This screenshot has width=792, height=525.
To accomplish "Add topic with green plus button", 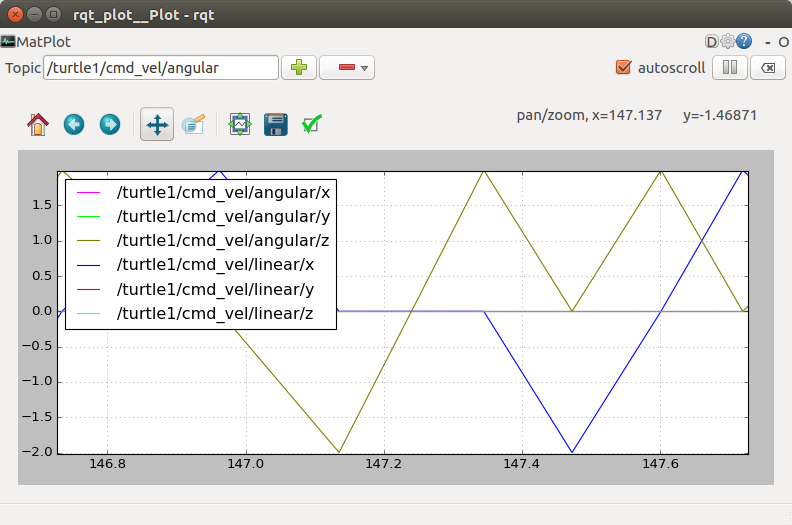I will coord(298,68).
